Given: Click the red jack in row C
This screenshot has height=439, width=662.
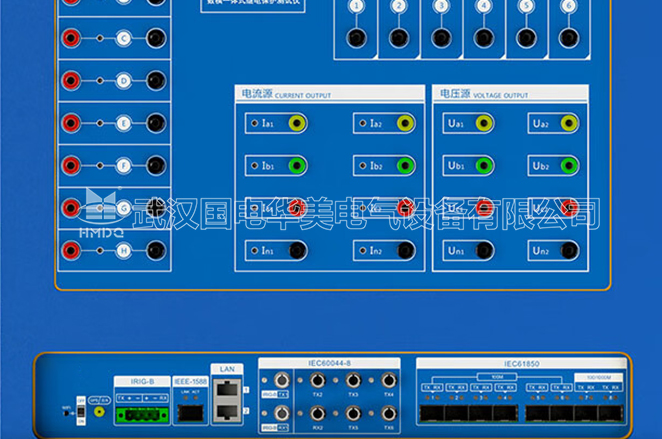Looking at the screenshot, I should pos(71,38).
